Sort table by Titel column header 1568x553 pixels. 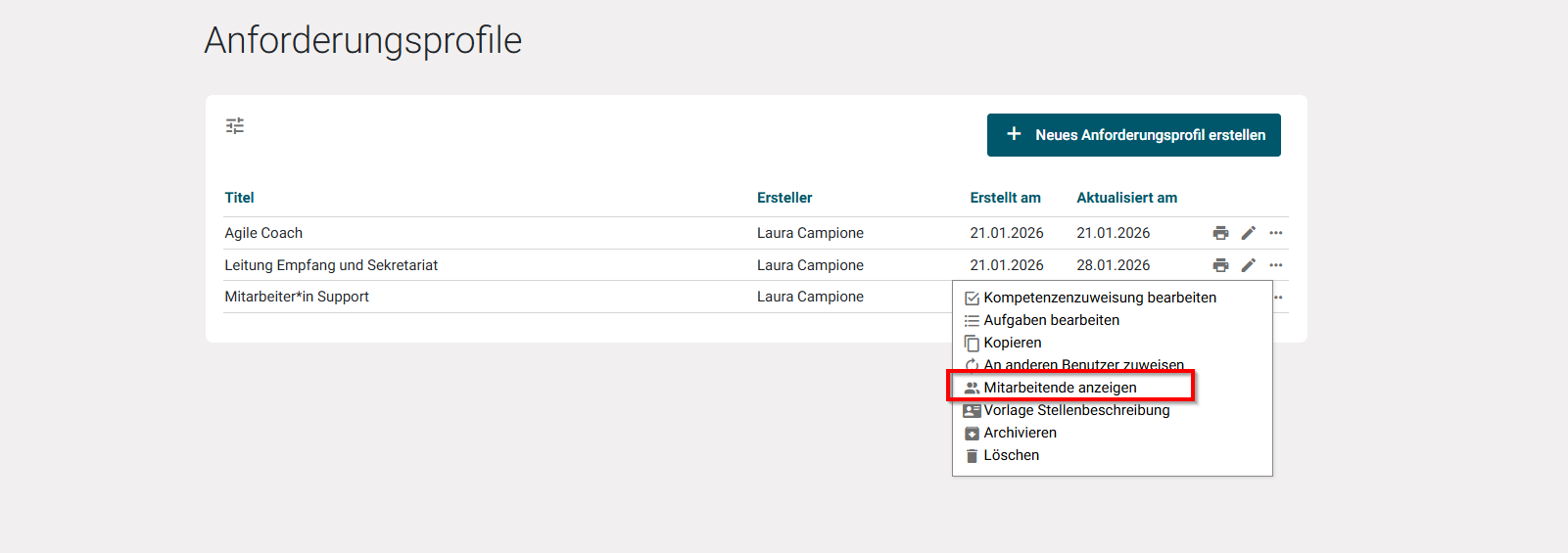pos(239,198)
